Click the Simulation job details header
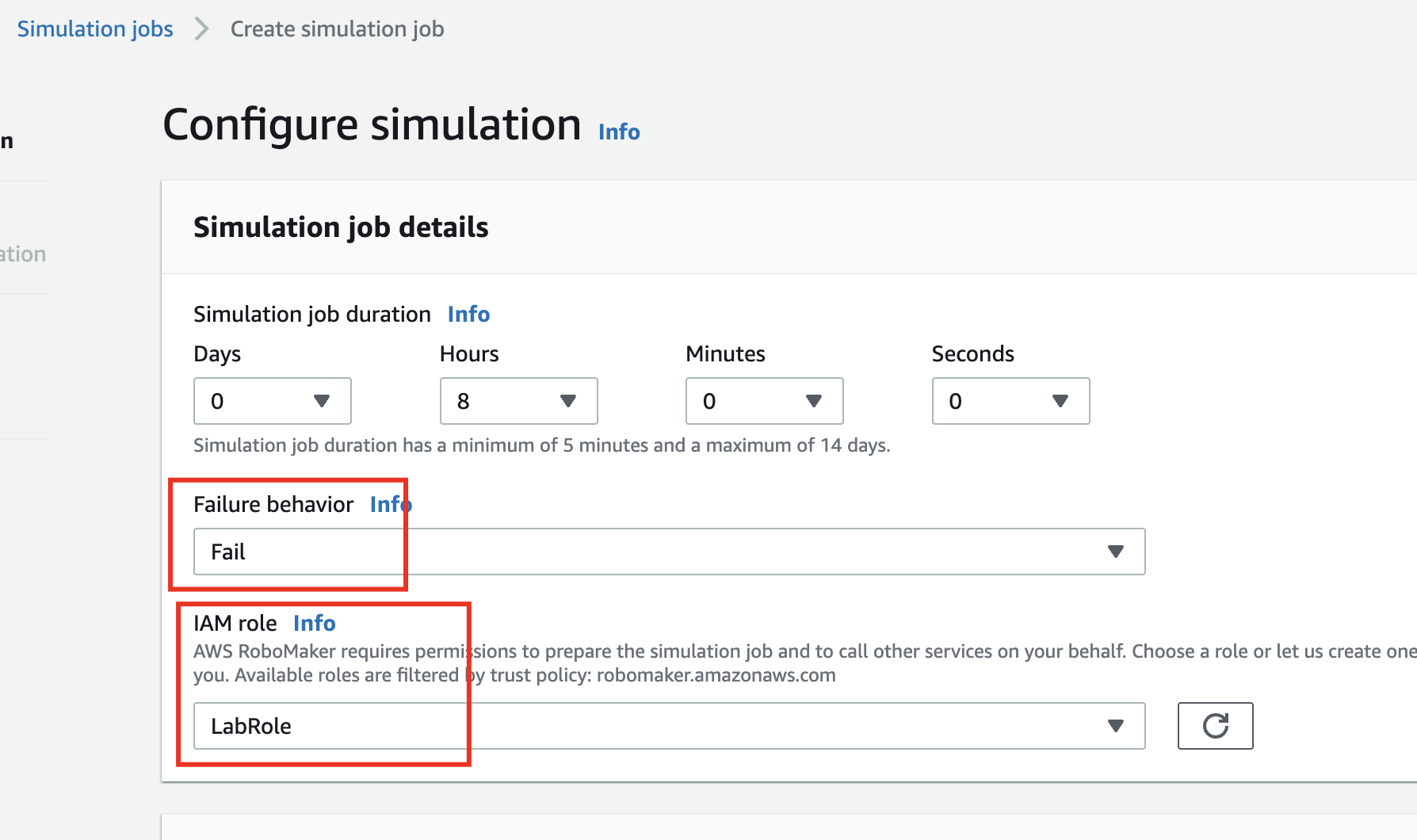The width and height of the screenshot is (1417, 840). click(x=341, y=227)
